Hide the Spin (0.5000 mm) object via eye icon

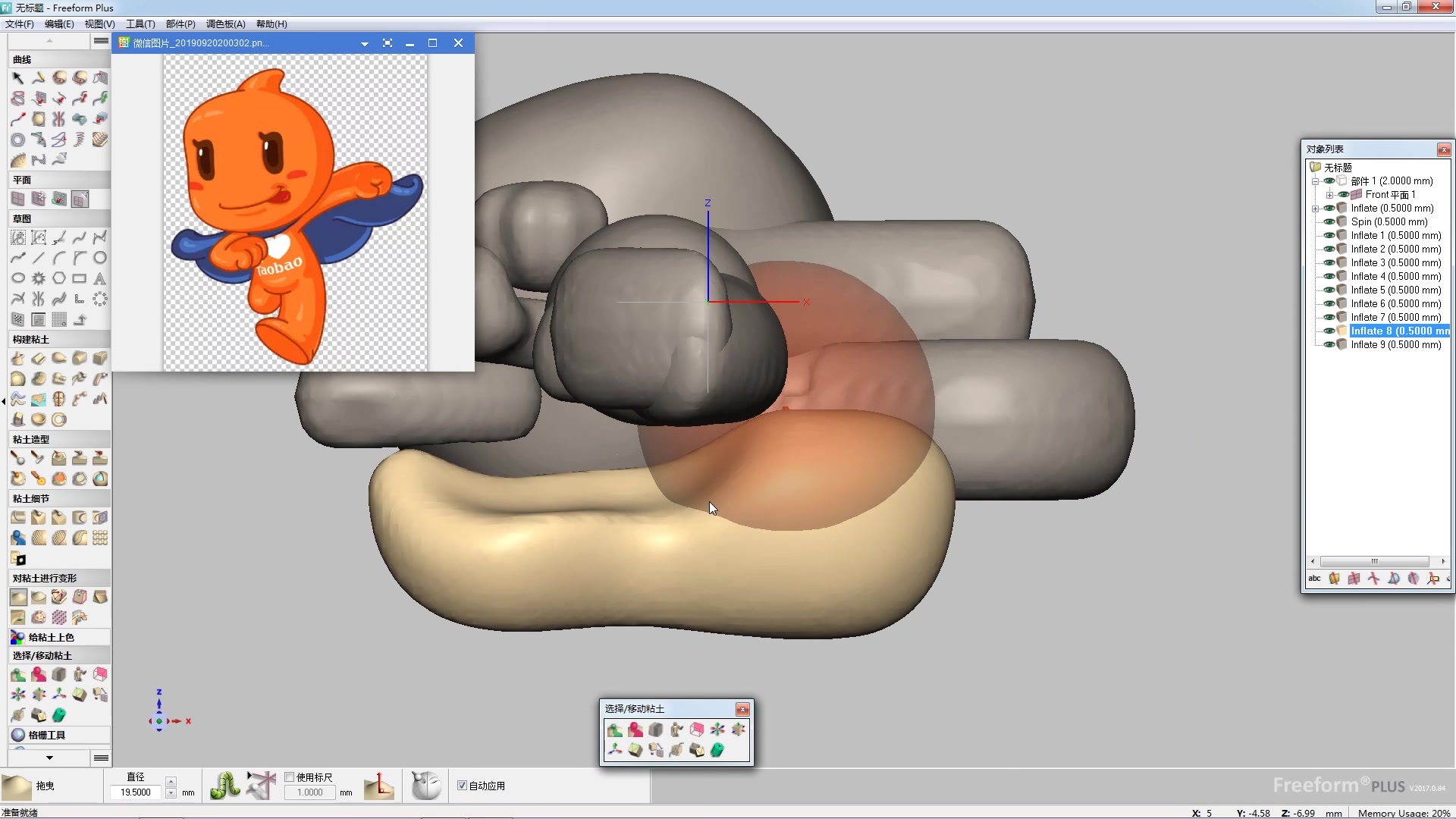pos(1329,222)
